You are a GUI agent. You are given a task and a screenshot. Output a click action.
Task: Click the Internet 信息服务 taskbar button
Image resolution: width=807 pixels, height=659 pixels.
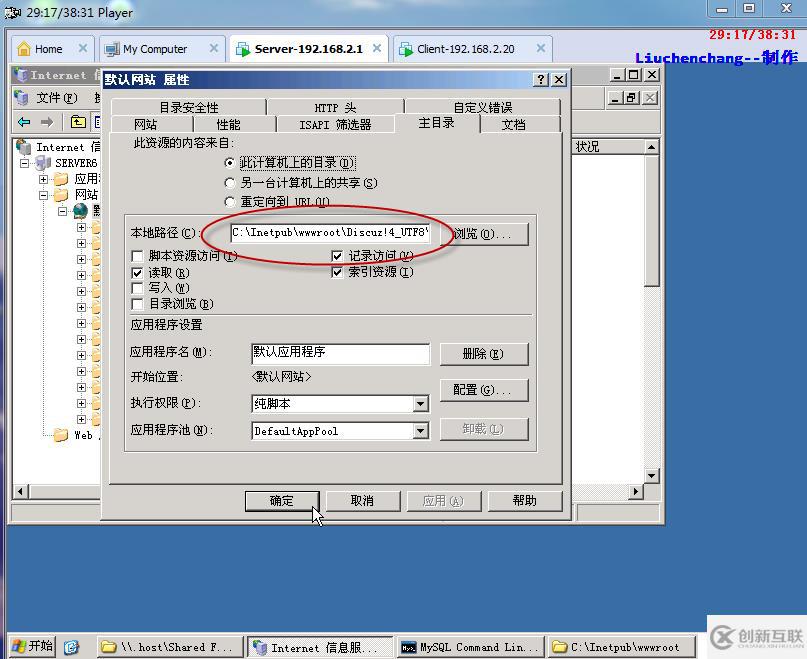pyautogui.click(x=320, y=647)
